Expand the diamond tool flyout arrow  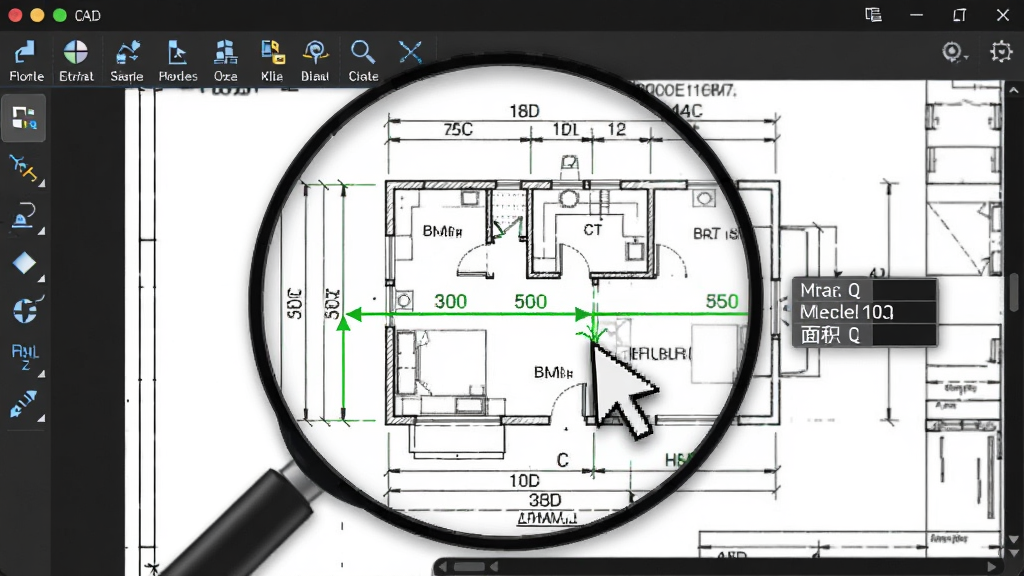(x=42, y=279)
